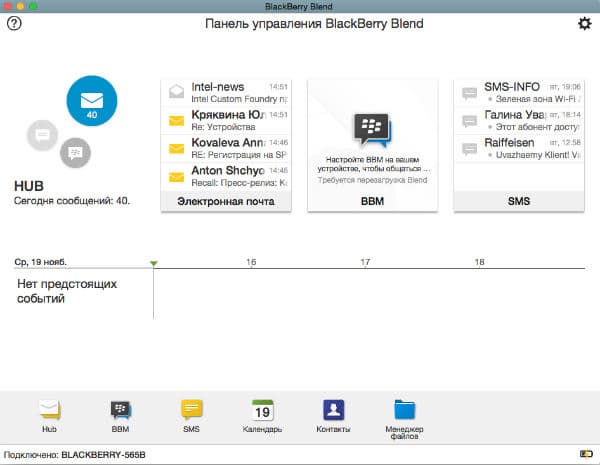Open the help question mark icon
The height and width of the screenshot is (465, 600).
point(14,23)
